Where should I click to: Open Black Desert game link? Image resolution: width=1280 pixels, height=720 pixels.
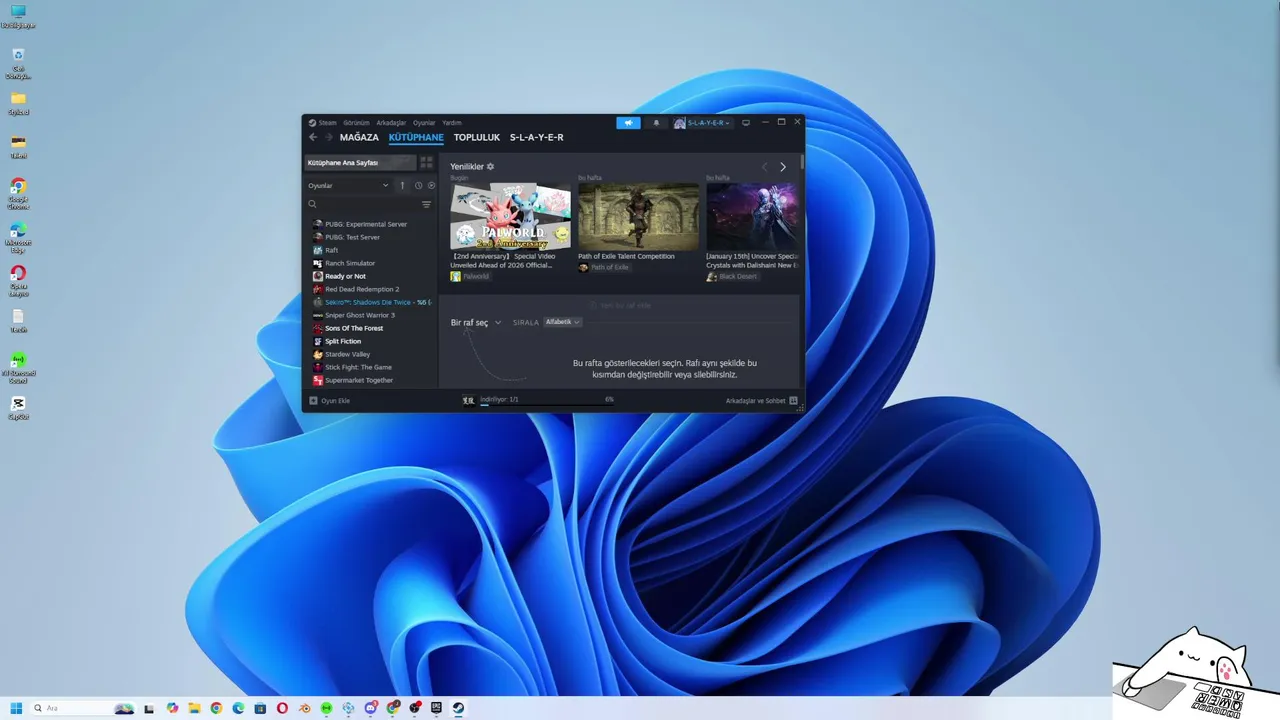coord(732,276)
